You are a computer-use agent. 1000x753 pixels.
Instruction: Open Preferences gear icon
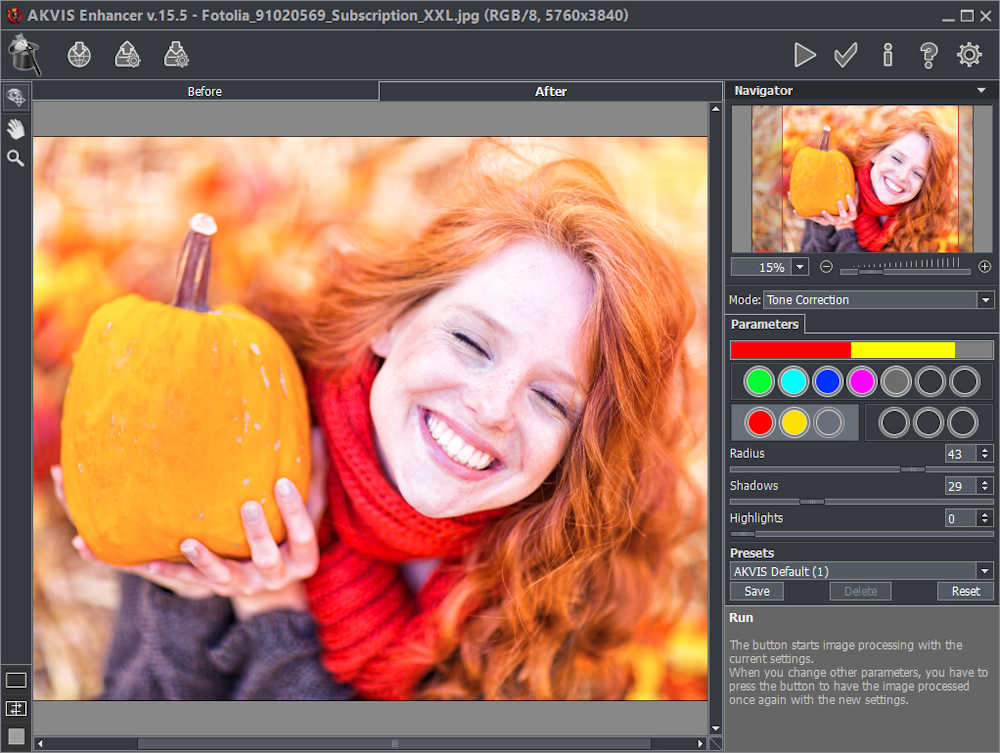click(x=969, y=55)
